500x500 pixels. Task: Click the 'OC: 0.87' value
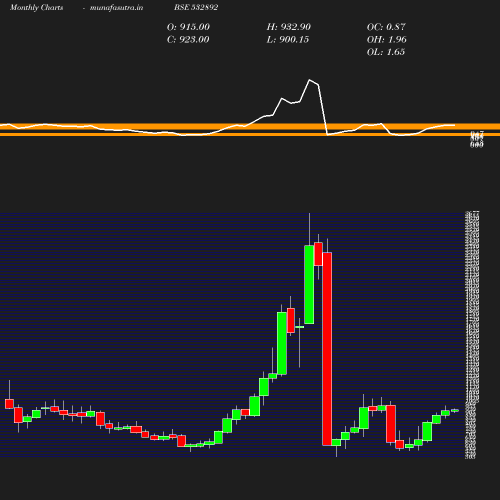tap(386, 27)
